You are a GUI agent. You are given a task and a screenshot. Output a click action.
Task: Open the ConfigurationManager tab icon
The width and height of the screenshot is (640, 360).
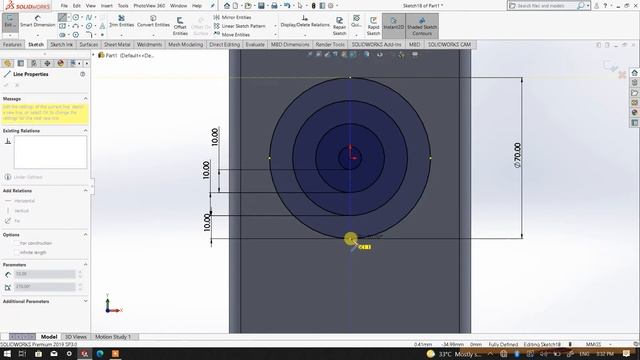[x=34, y=63]
